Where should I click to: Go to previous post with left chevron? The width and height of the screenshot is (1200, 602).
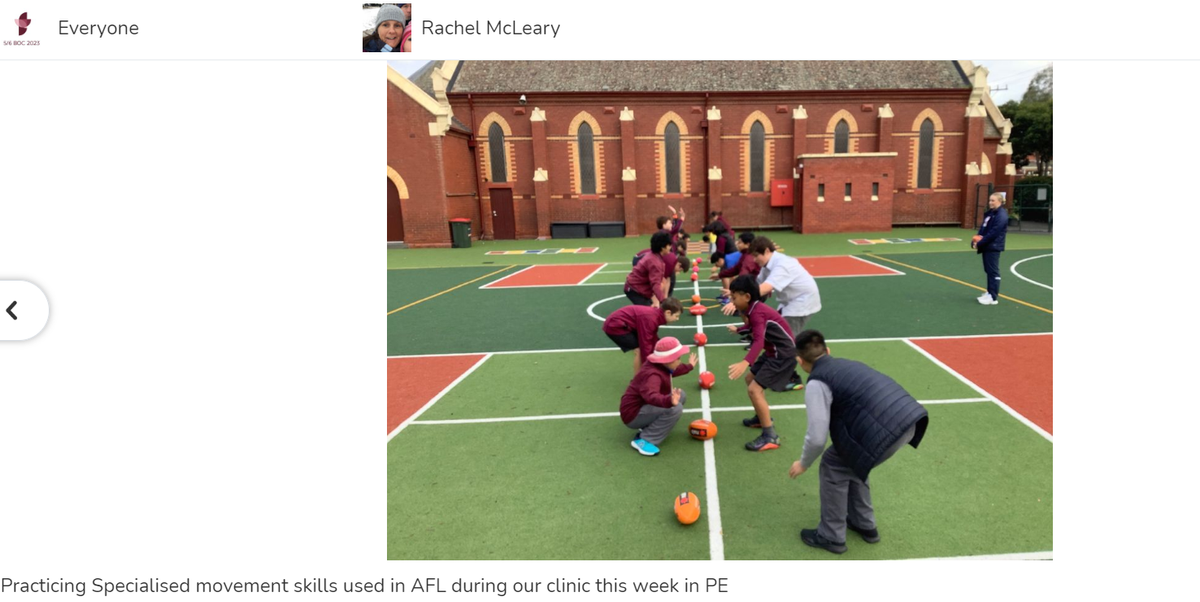pos(13,311)
